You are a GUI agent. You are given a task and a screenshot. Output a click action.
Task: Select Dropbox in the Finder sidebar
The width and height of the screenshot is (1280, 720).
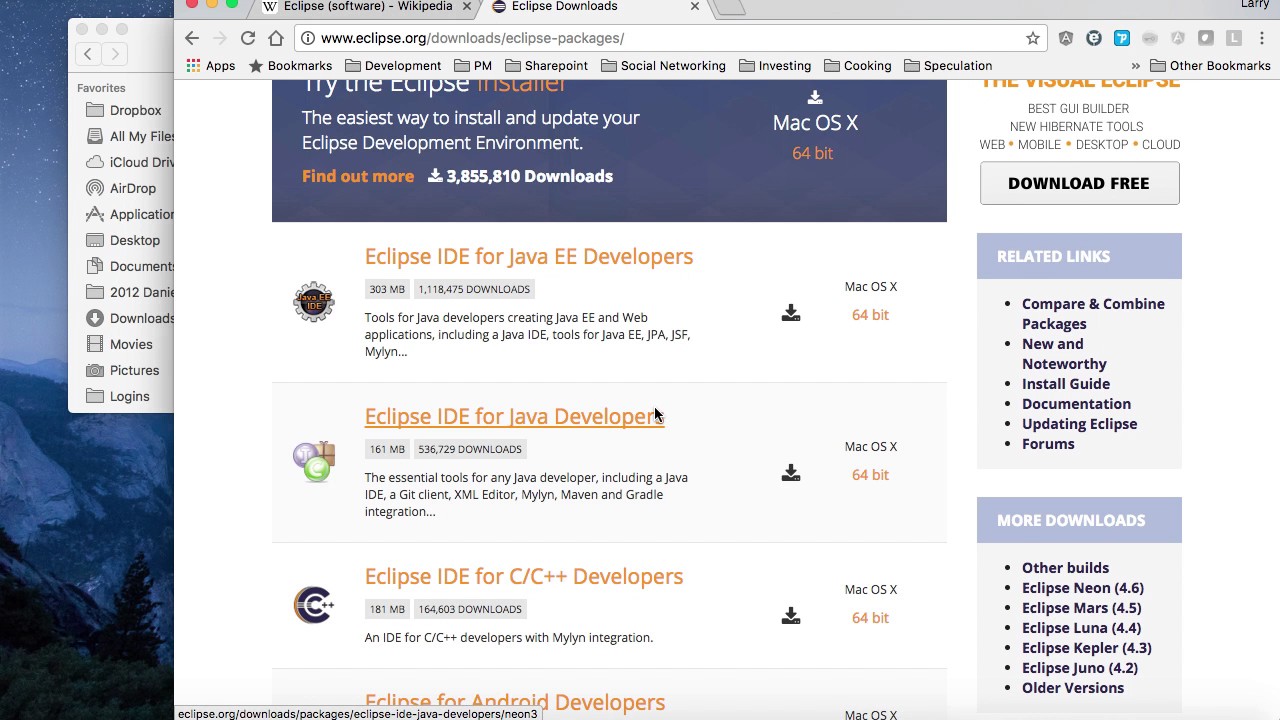123,110
